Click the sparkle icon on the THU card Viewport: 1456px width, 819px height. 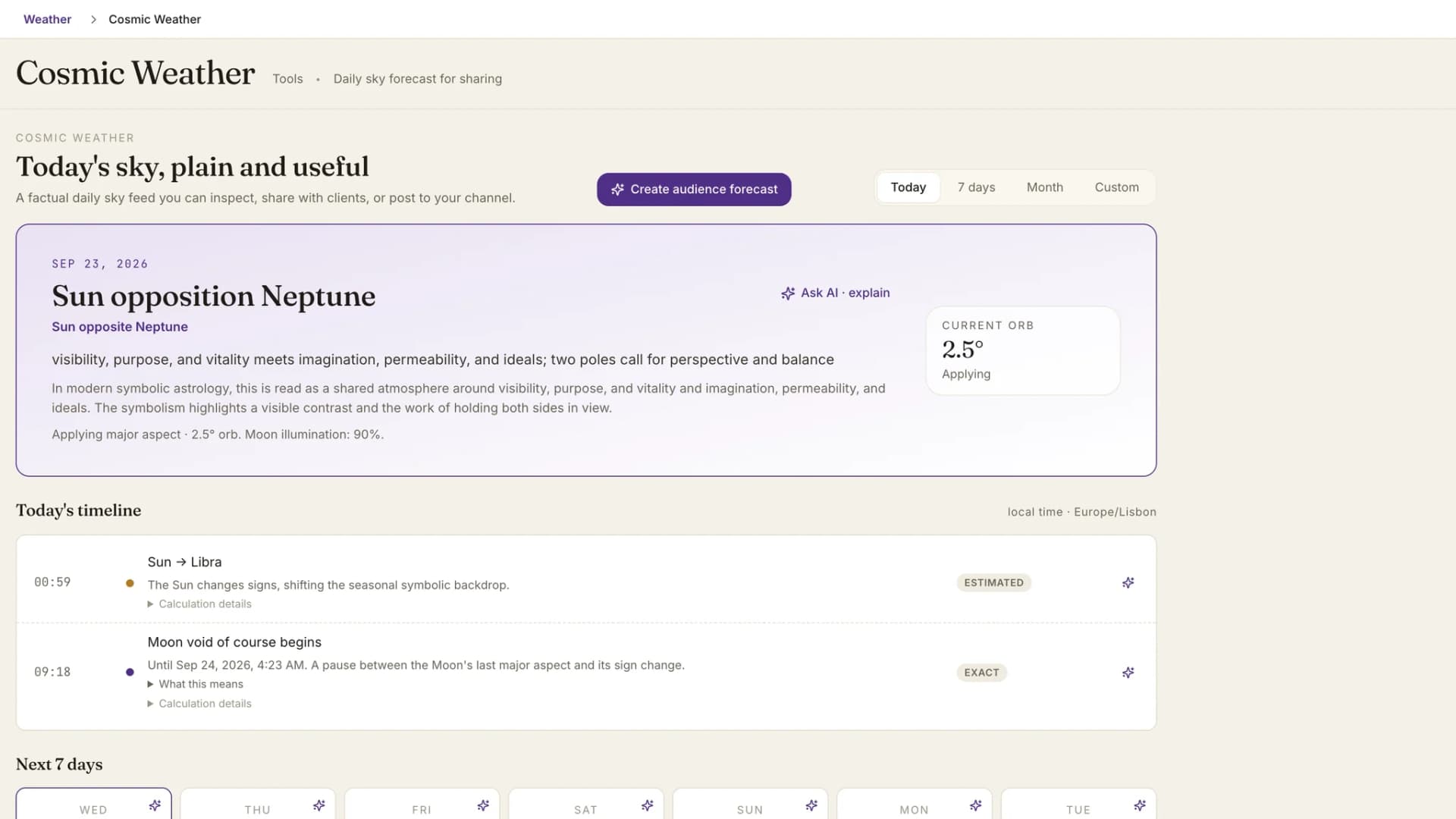[x=319, y=805]
